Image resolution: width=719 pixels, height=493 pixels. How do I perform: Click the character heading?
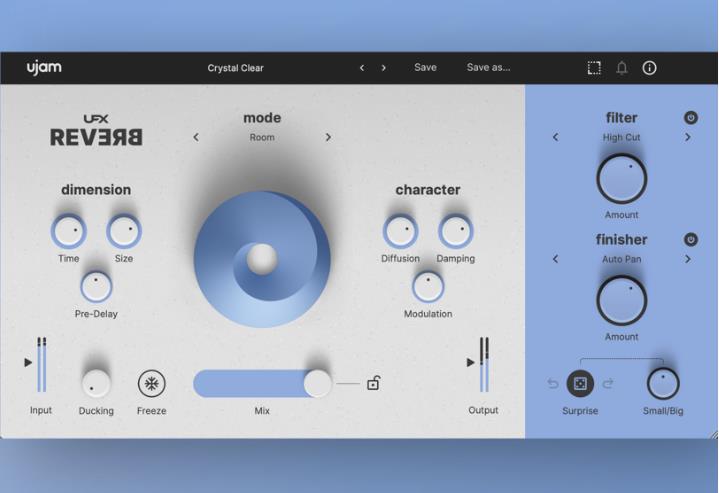(x=428, y=190)
